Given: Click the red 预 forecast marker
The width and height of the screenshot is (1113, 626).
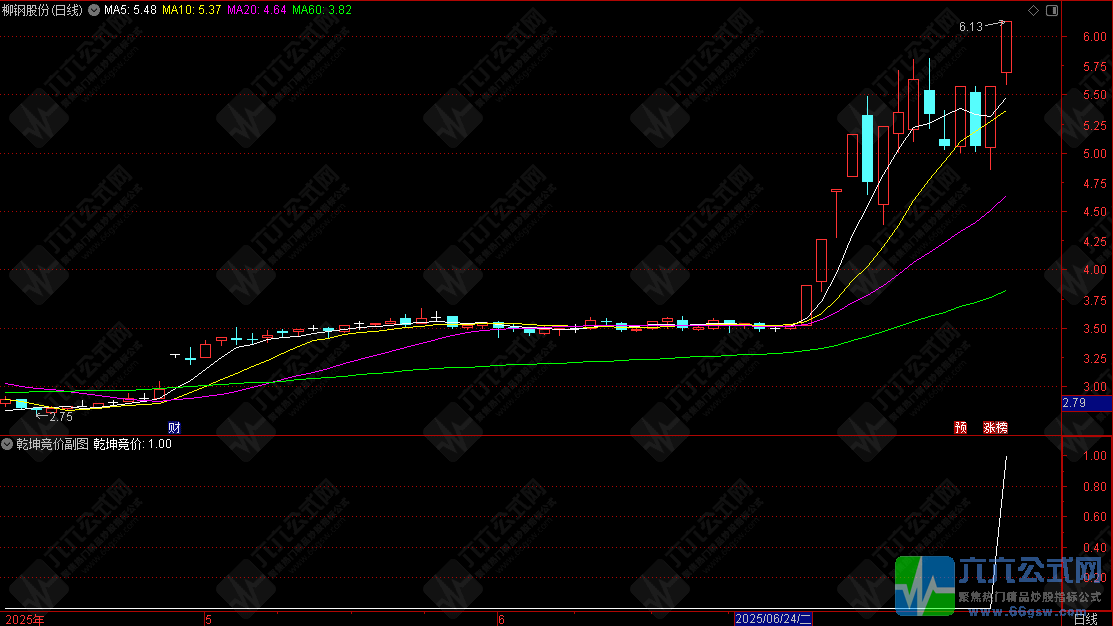Looking at the screenshot, I should pyautogui.click(x=960, y=427).
